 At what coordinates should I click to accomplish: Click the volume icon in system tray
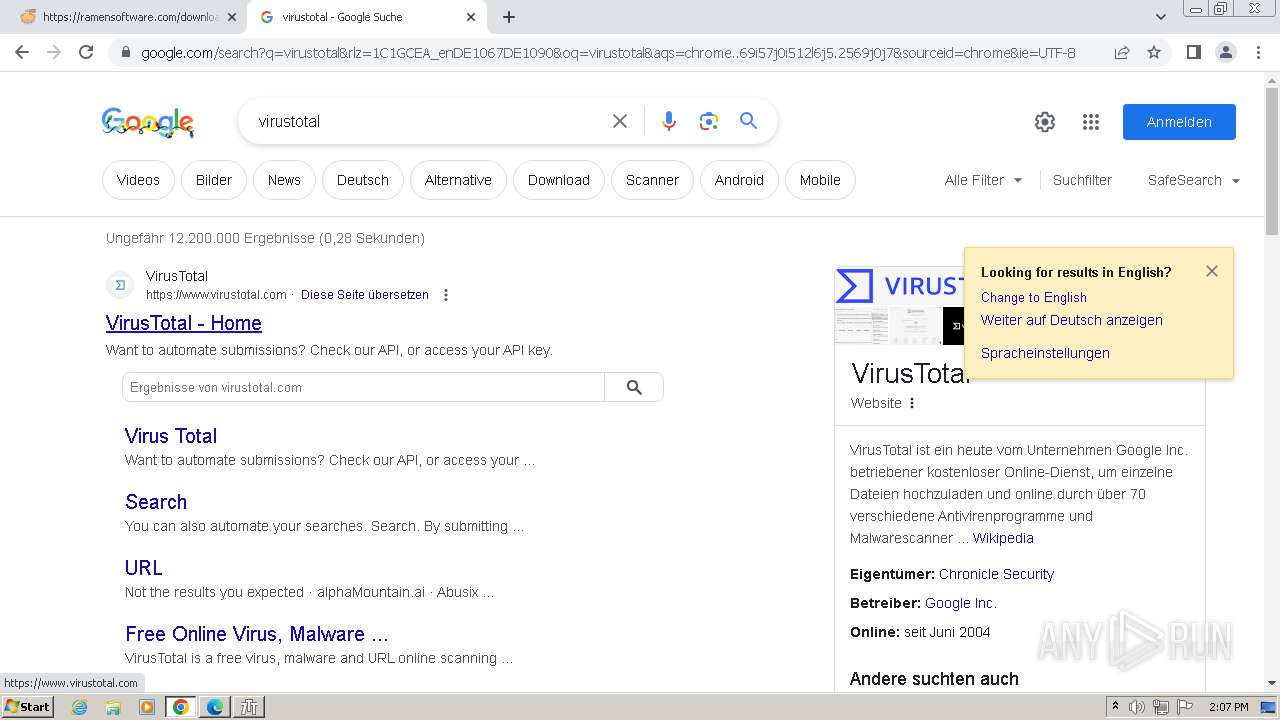[x=1137, y=707]
